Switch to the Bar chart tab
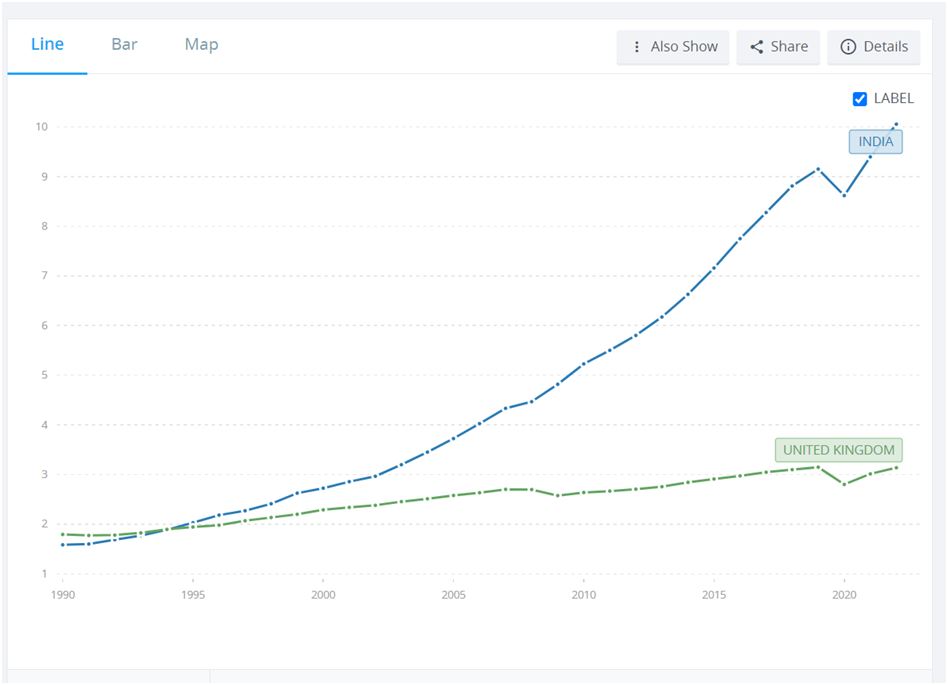Viewport: 948px width, 685px height. 124,45
